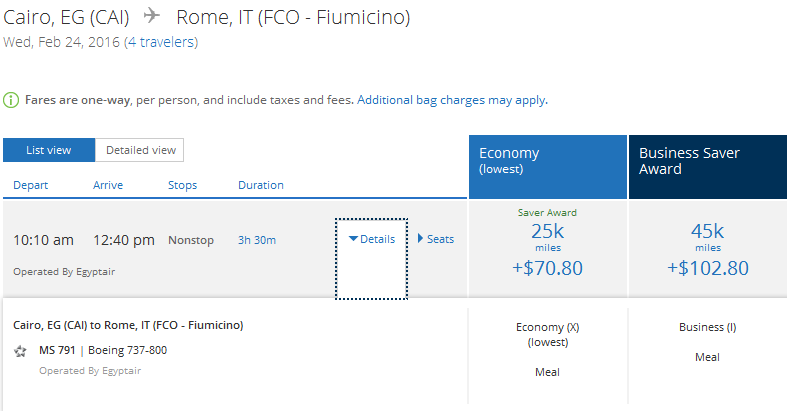Click the MS 791 flight number
Screen dimensions: 787x411
click(58, 351)
